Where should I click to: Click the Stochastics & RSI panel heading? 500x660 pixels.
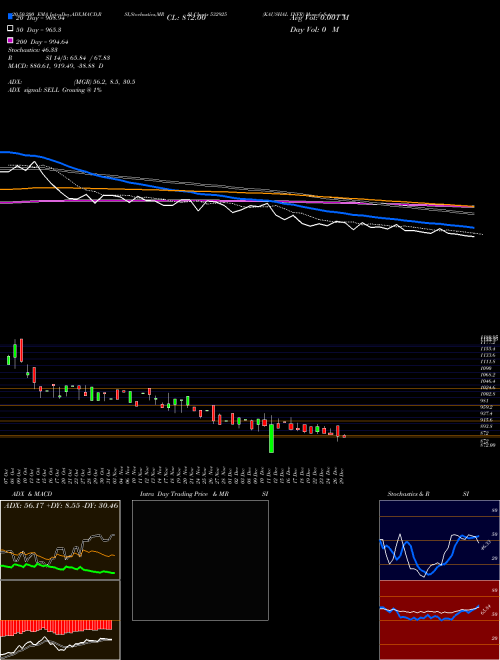[x=428, y=494]
